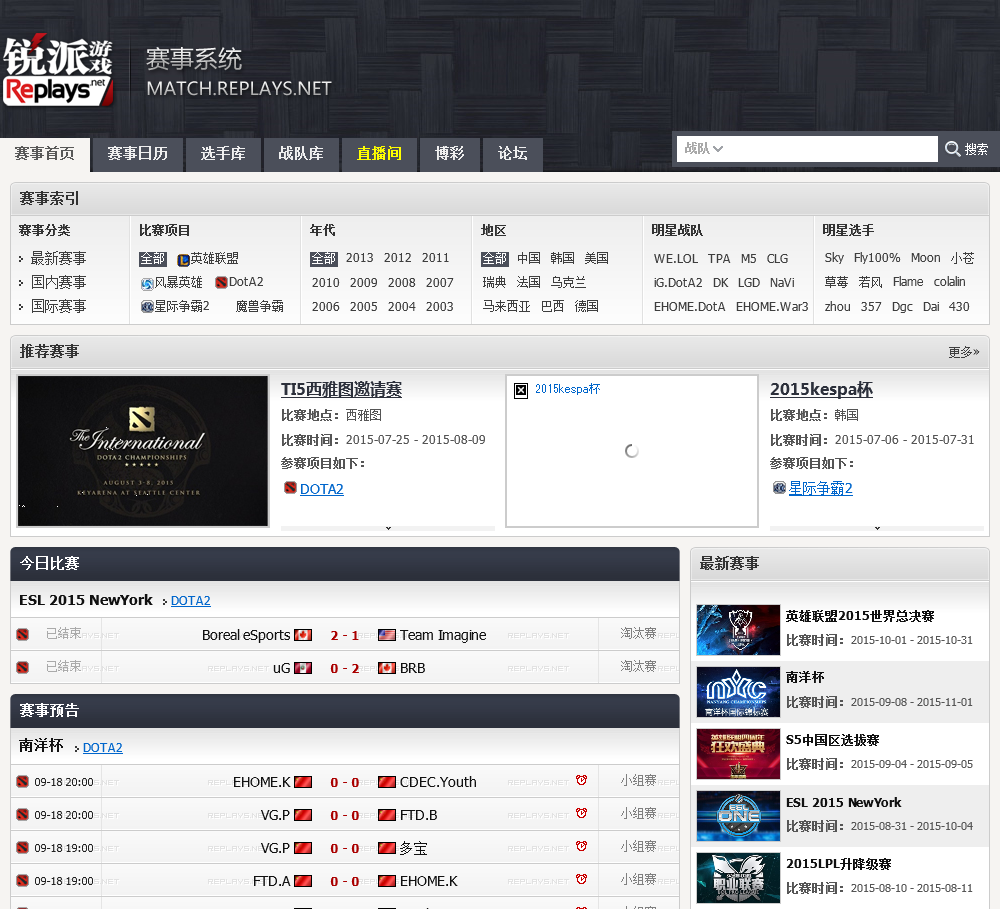The height and width of the screenshot is (909, 1000).
Task: Click the alarm reminder icon for VG.P vs 多宝
Action: click(581, 846)
